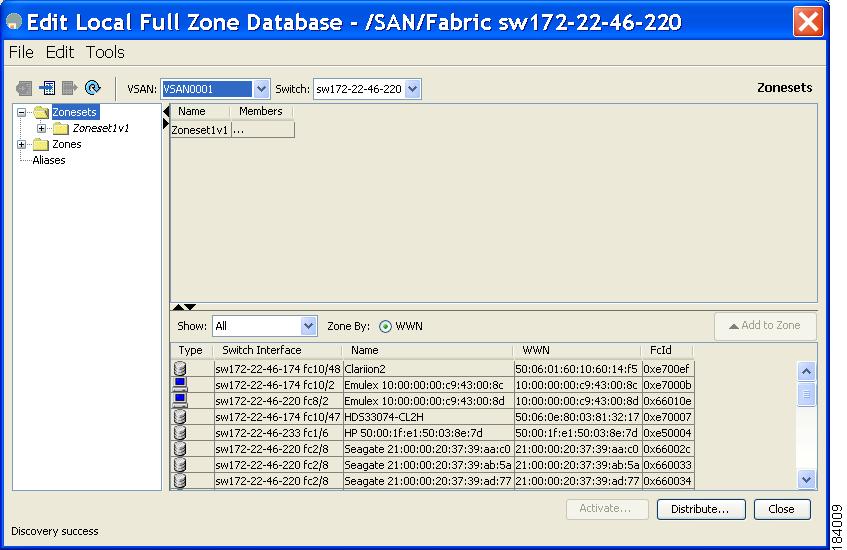Select the Zonesets tree label
The width and height of the screenshot is (847, 550).
tap(75, 112)
